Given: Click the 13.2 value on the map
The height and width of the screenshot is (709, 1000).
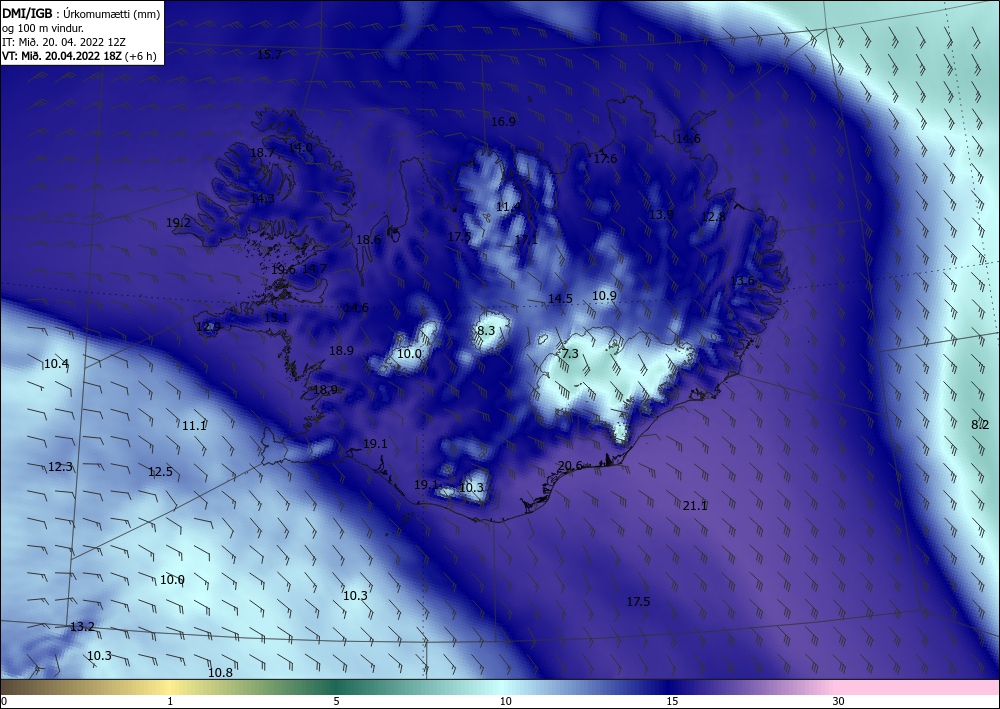Looking at the screenshot, I should 82,627.
